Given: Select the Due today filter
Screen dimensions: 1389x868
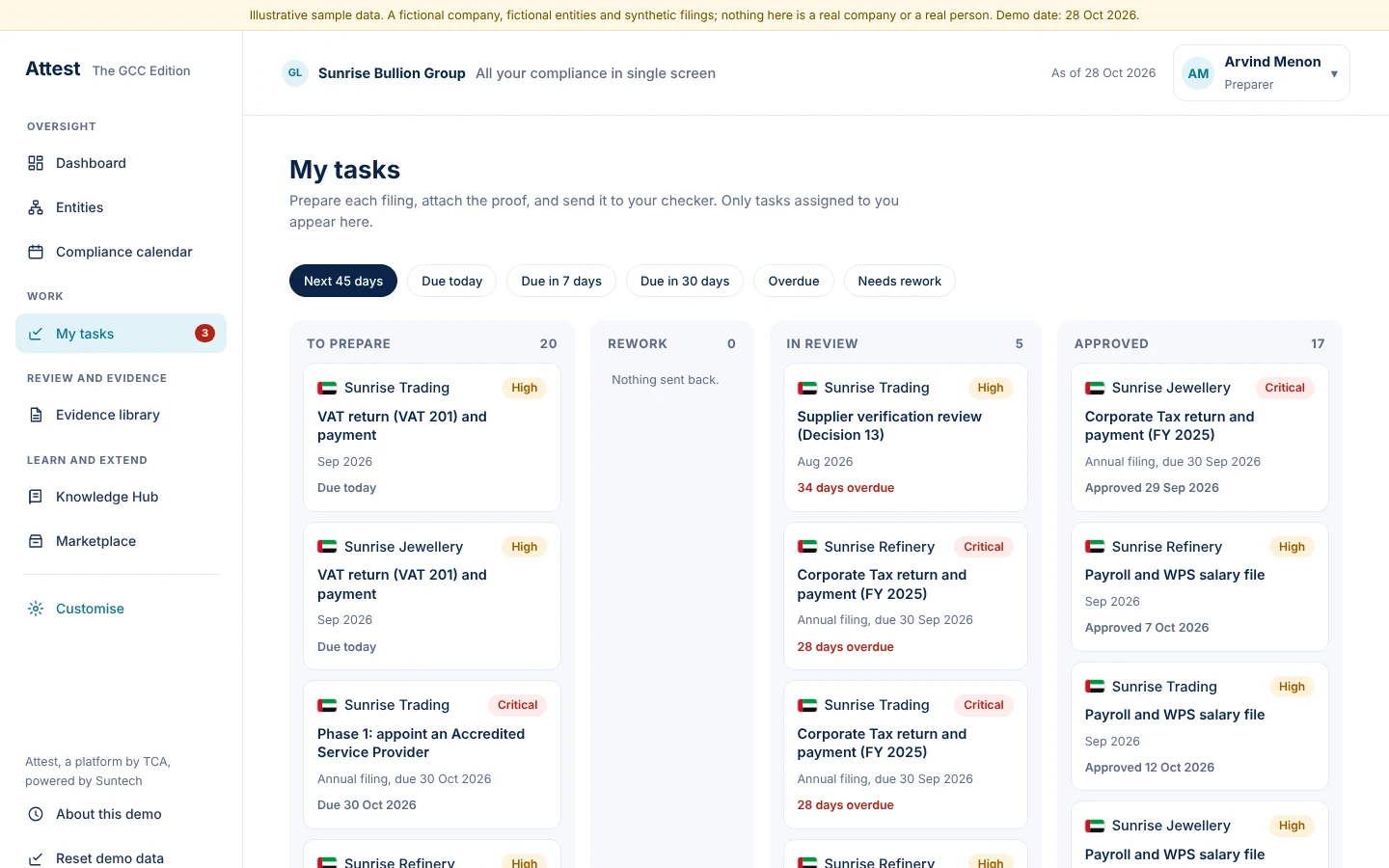Looking at the screenshot, I should pyautogui.click(x=451, y=281).
